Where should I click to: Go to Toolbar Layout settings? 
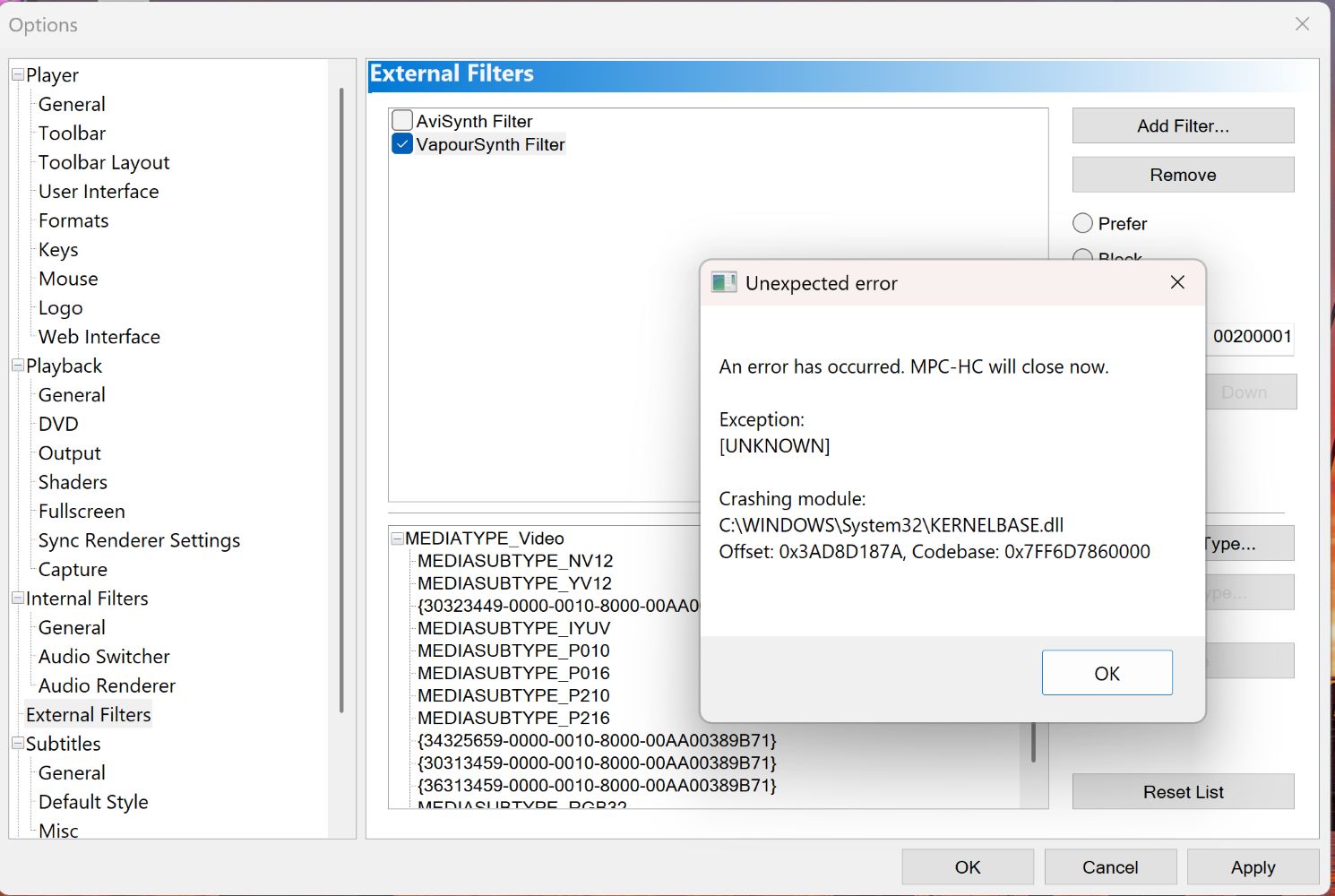click(x=104, y=162)
